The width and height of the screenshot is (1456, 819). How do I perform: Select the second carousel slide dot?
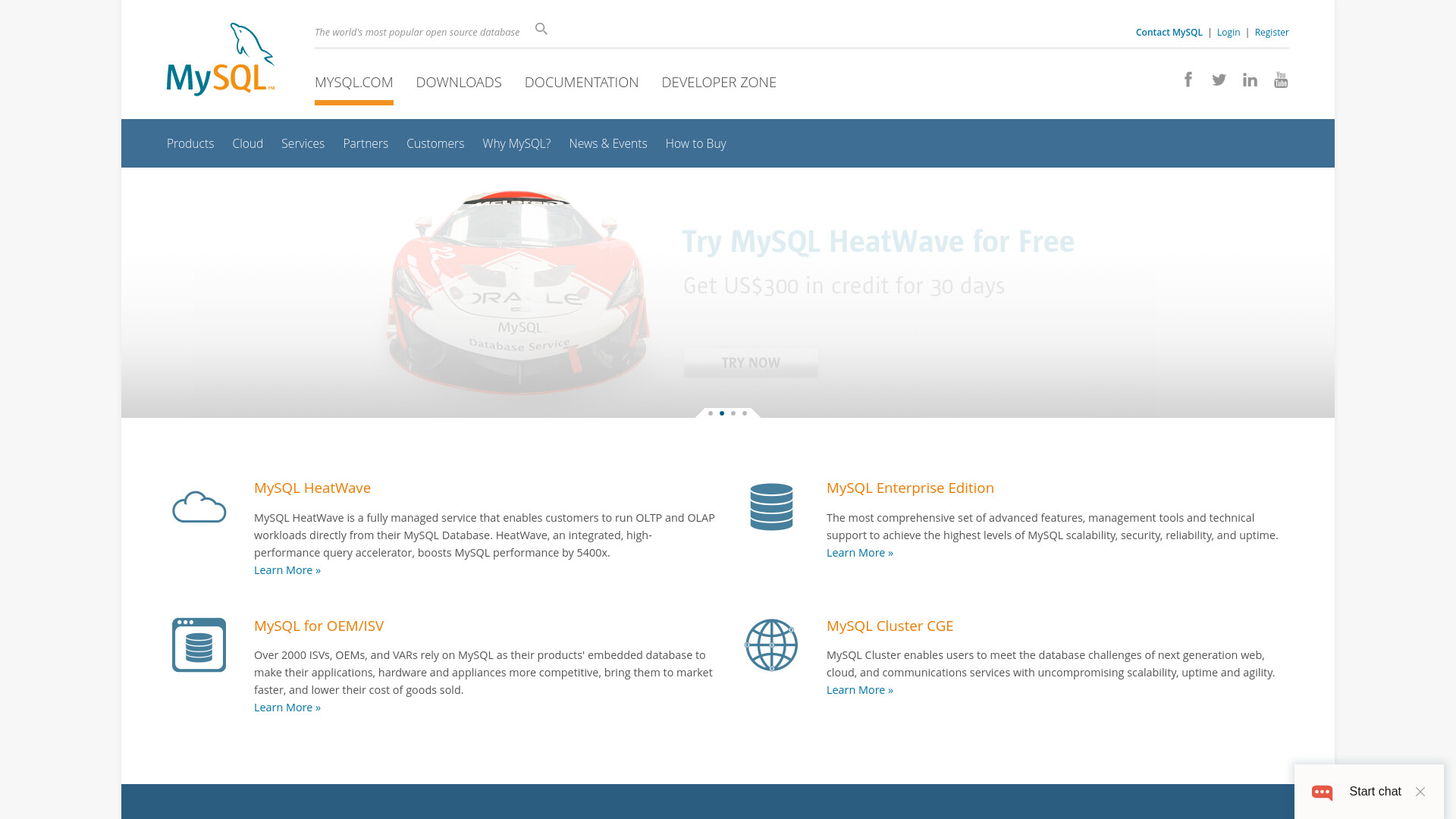(x=722, y=413)
